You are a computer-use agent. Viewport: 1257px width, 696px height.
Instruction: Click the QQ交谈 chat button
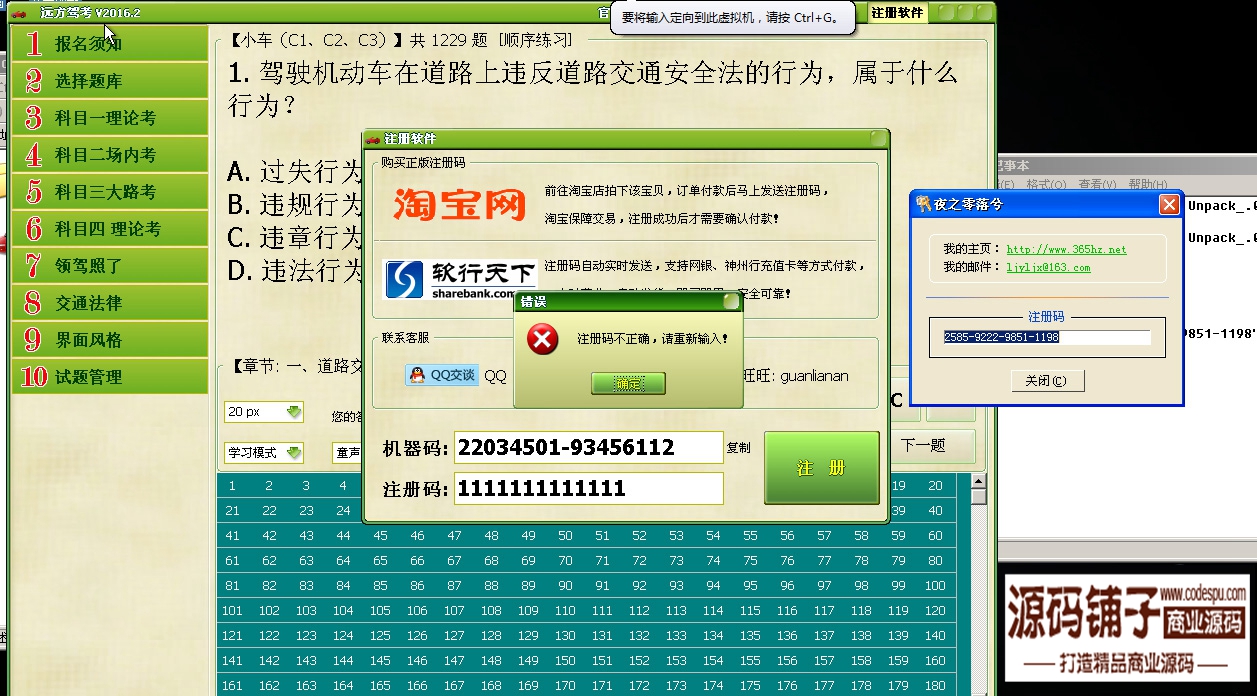pos(442,375)
